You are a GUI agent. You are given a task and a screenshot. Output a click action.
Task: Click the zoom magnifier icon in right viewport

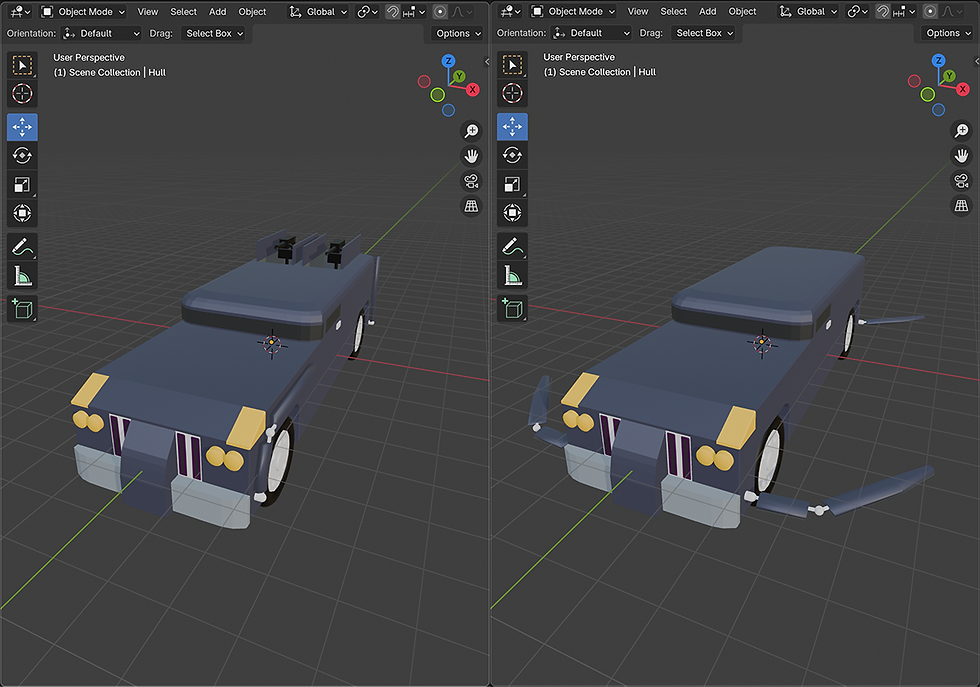(x=961, y=131)
